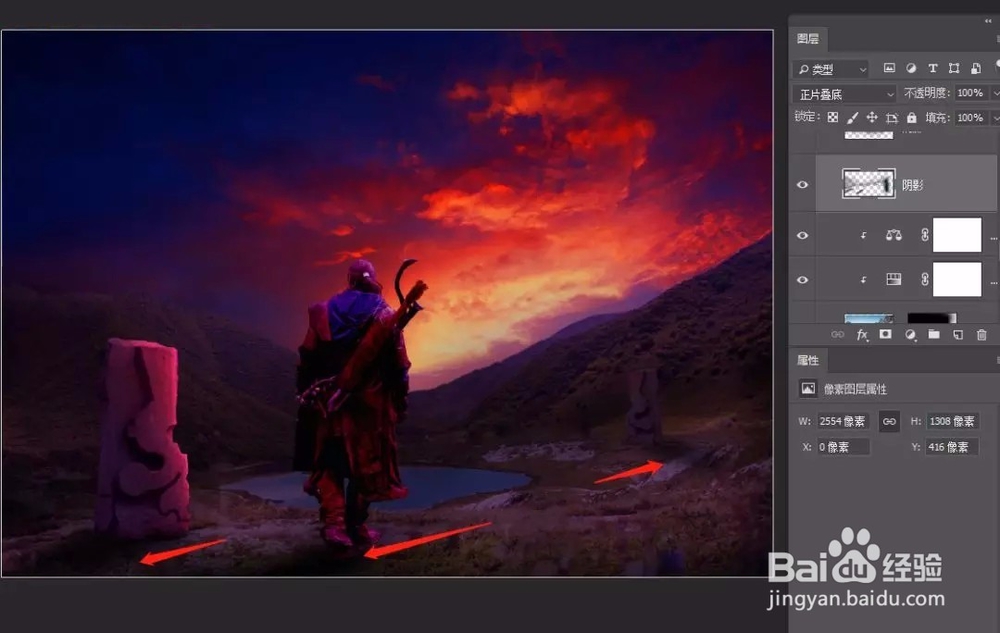1000x633 pixels.
Task: Select white mask of color balance layer
Action: click(x=957, y=235)
